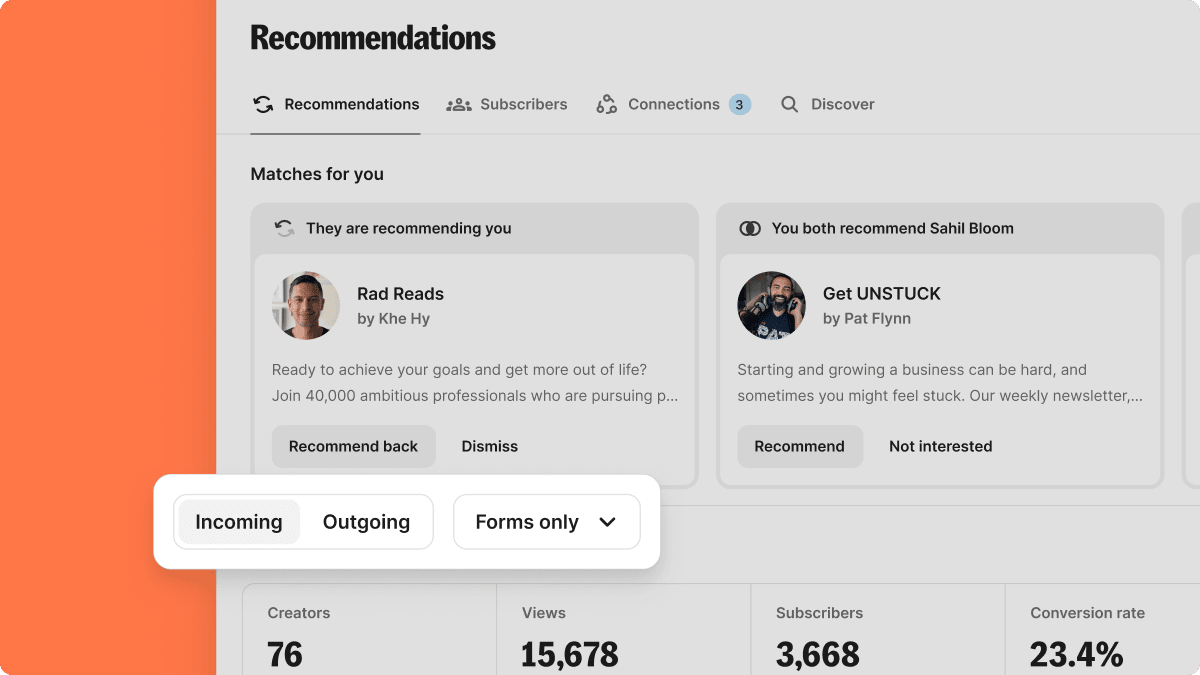Click the Recommendations tab sync icon

263,104
